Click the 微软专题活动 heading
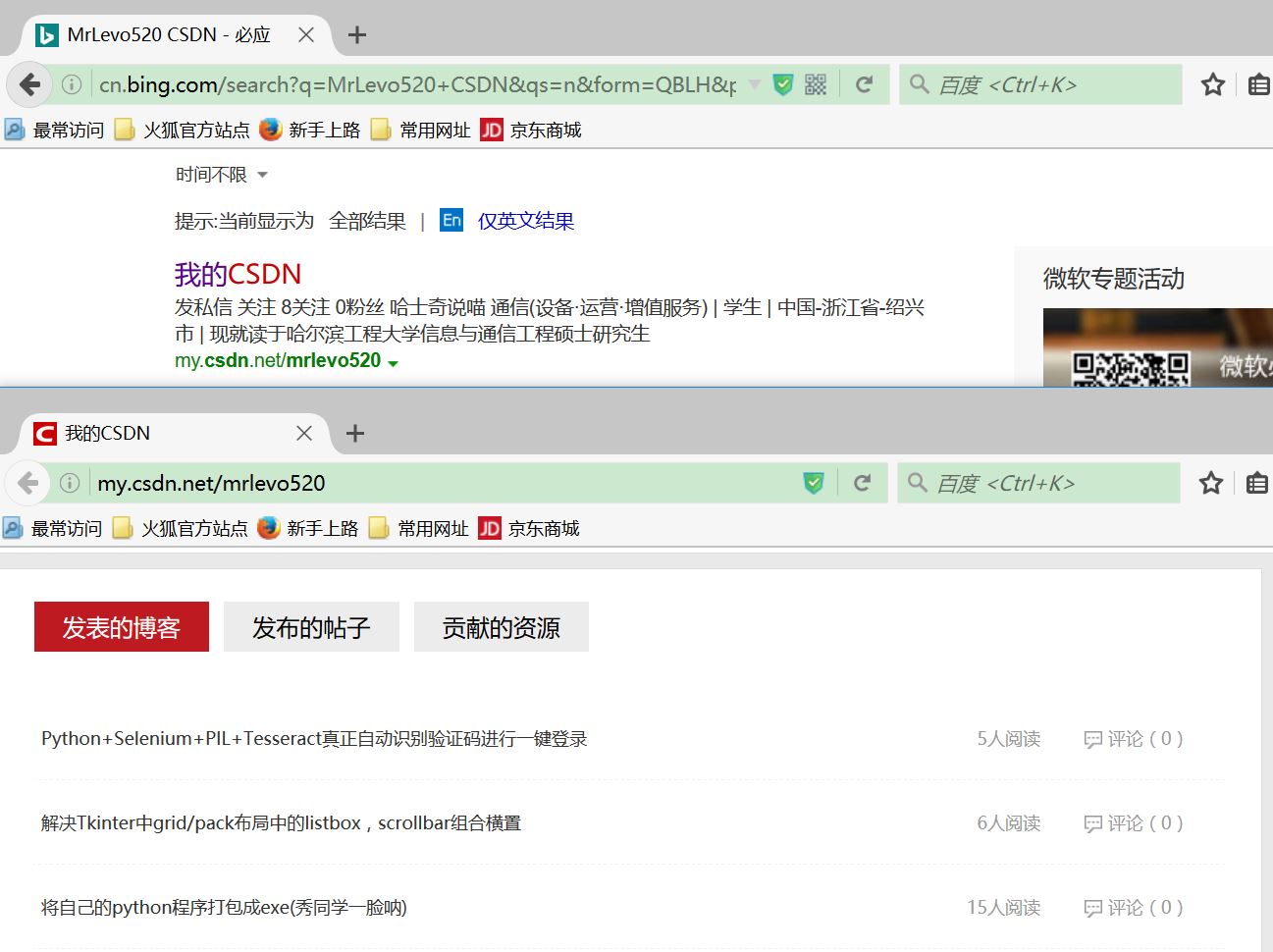Viewport: 1273px width, 952px height. pos(1114,279)
